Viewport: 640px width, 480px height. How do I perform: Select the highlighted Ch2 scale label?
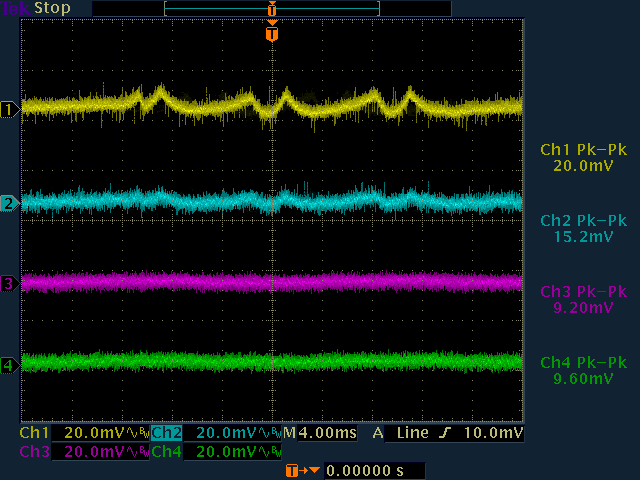click(166, 433)
